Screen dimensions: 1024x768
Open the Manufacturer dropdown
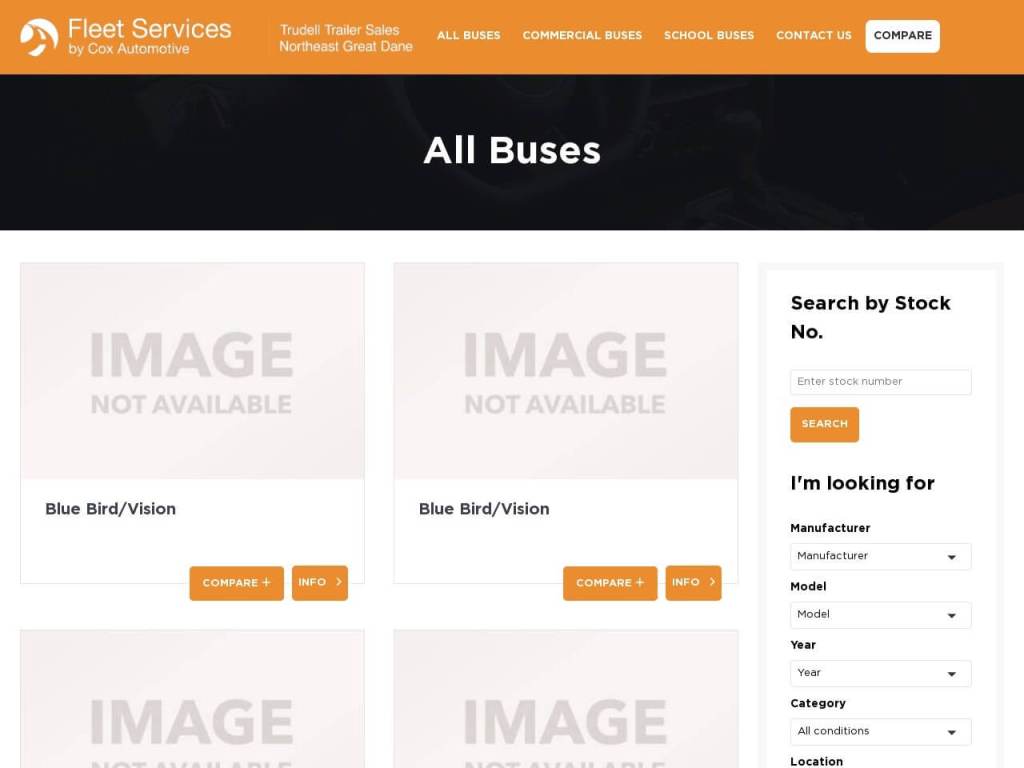880,556
